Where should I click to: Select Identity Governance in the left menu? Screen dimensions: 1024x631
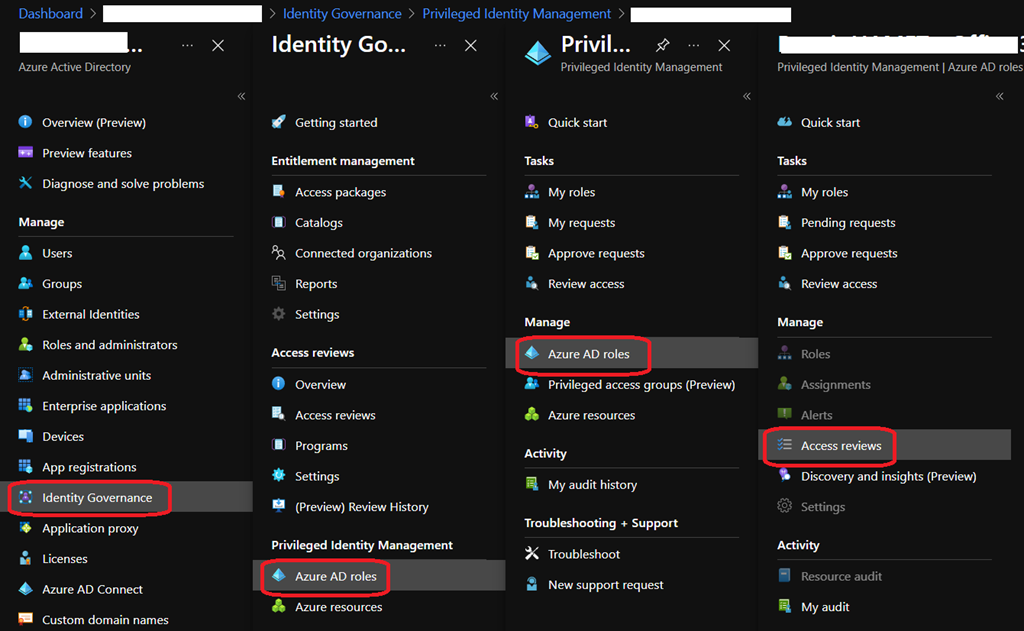[x=97, y=498]
